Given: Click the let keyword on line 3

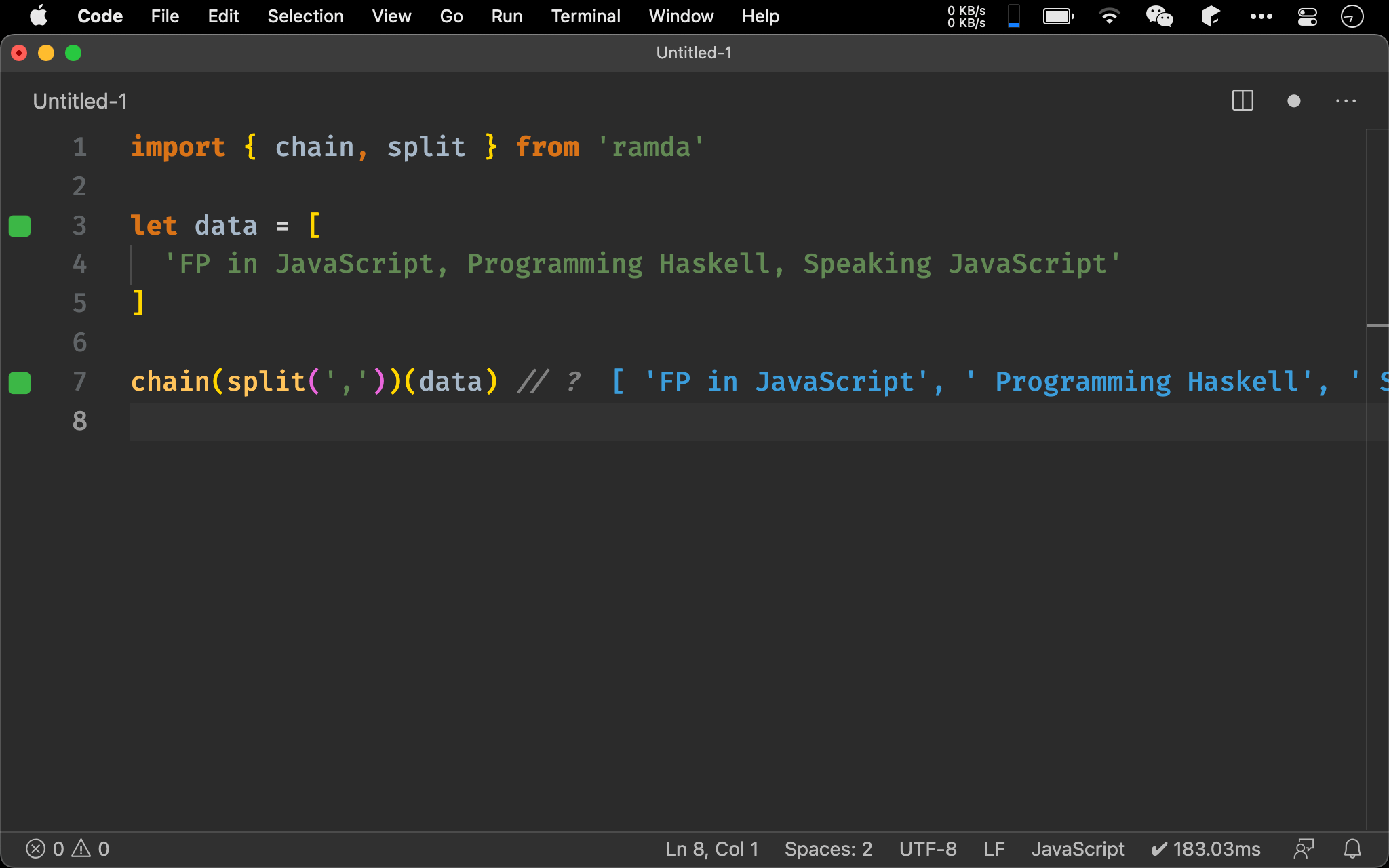Looking at the screenshot, I should pyautogui.click(x=154, y=225).
